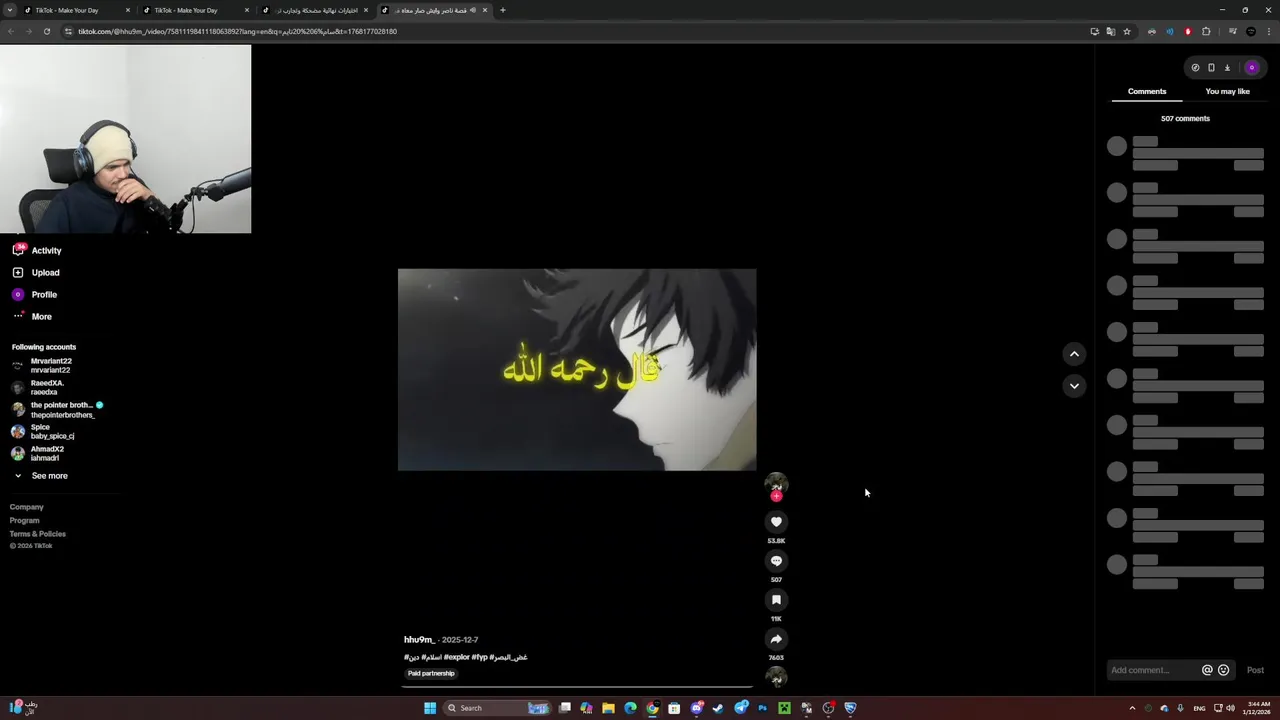Screen dimensions: 1280x720
Task: Switch to second TikTok - Make Your Day tab
Action: pyautogui.click(x=196, y=10)
